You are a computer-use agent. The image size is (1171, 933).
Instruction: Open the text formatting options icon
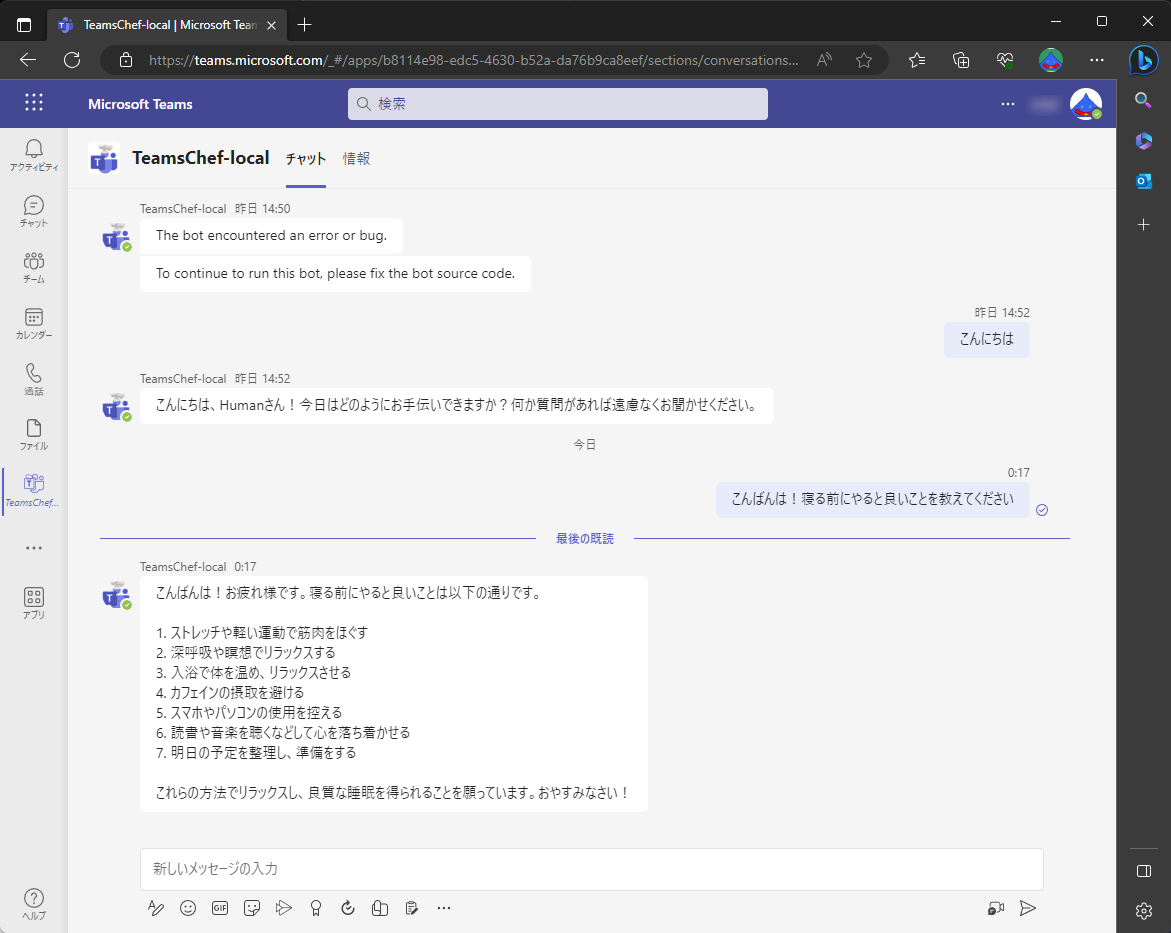coord(156,908)
